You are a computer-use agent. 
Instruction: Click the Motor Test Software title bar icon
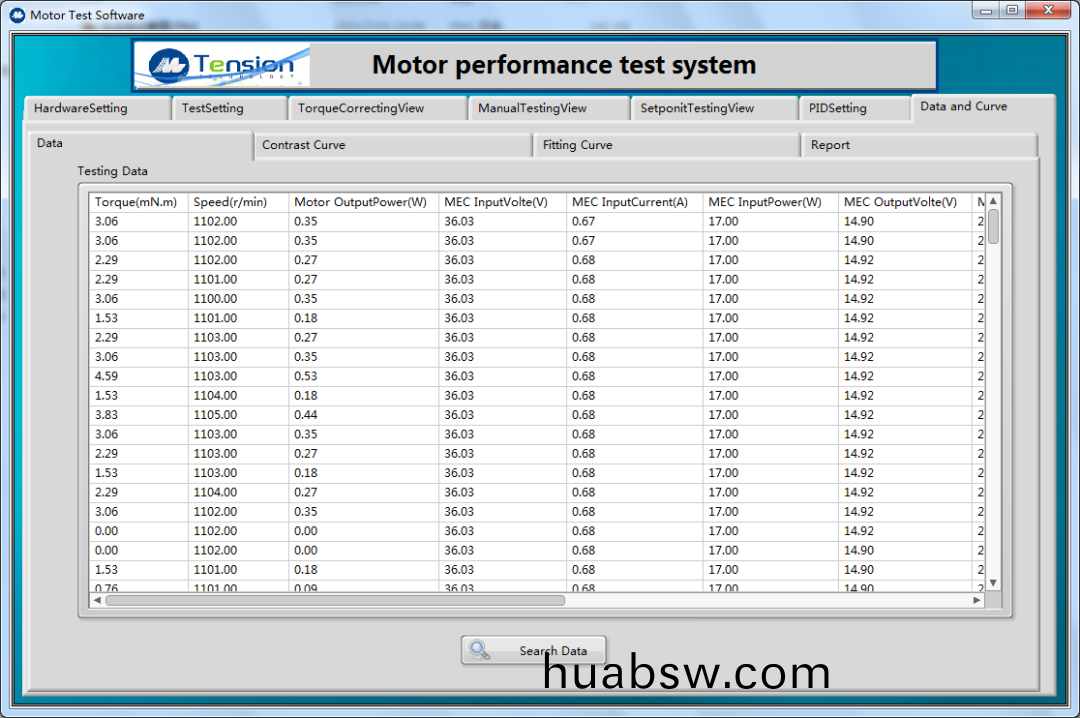pos(17,15)
